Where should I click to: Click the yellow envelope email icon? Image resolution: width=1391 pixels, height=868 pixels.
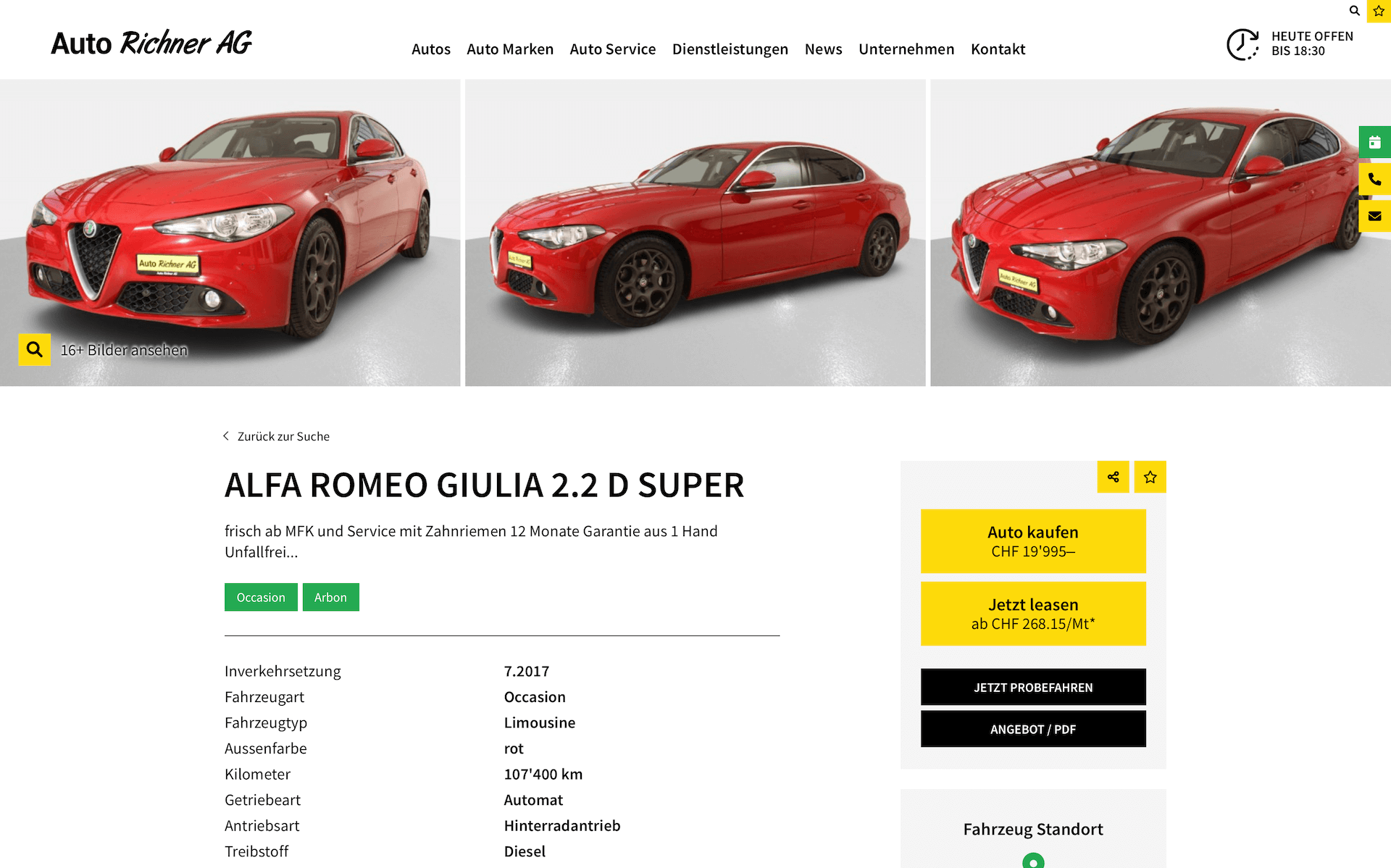[1374, 216]
